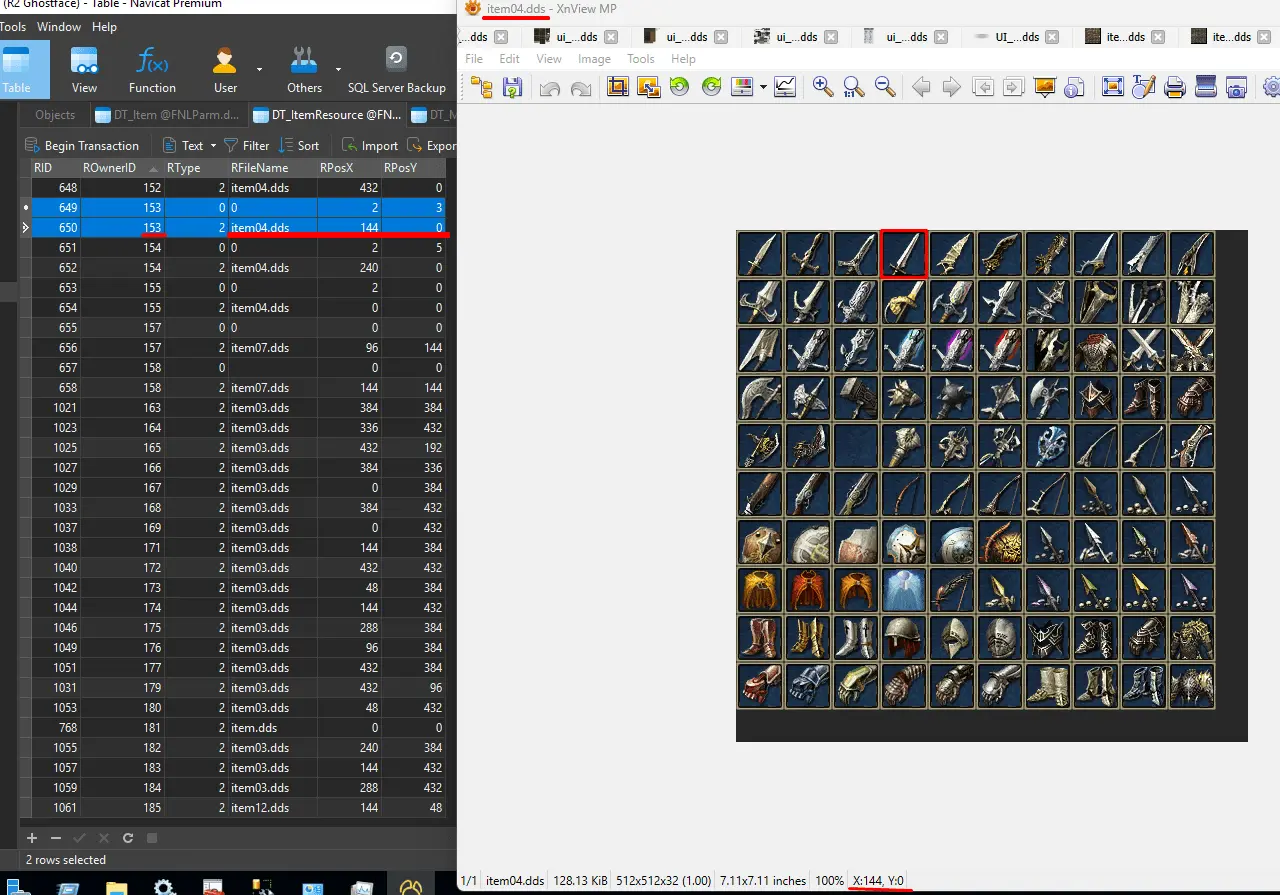Go to the previous file with the left arrow
1280x895 pixels.
[921, 87]
